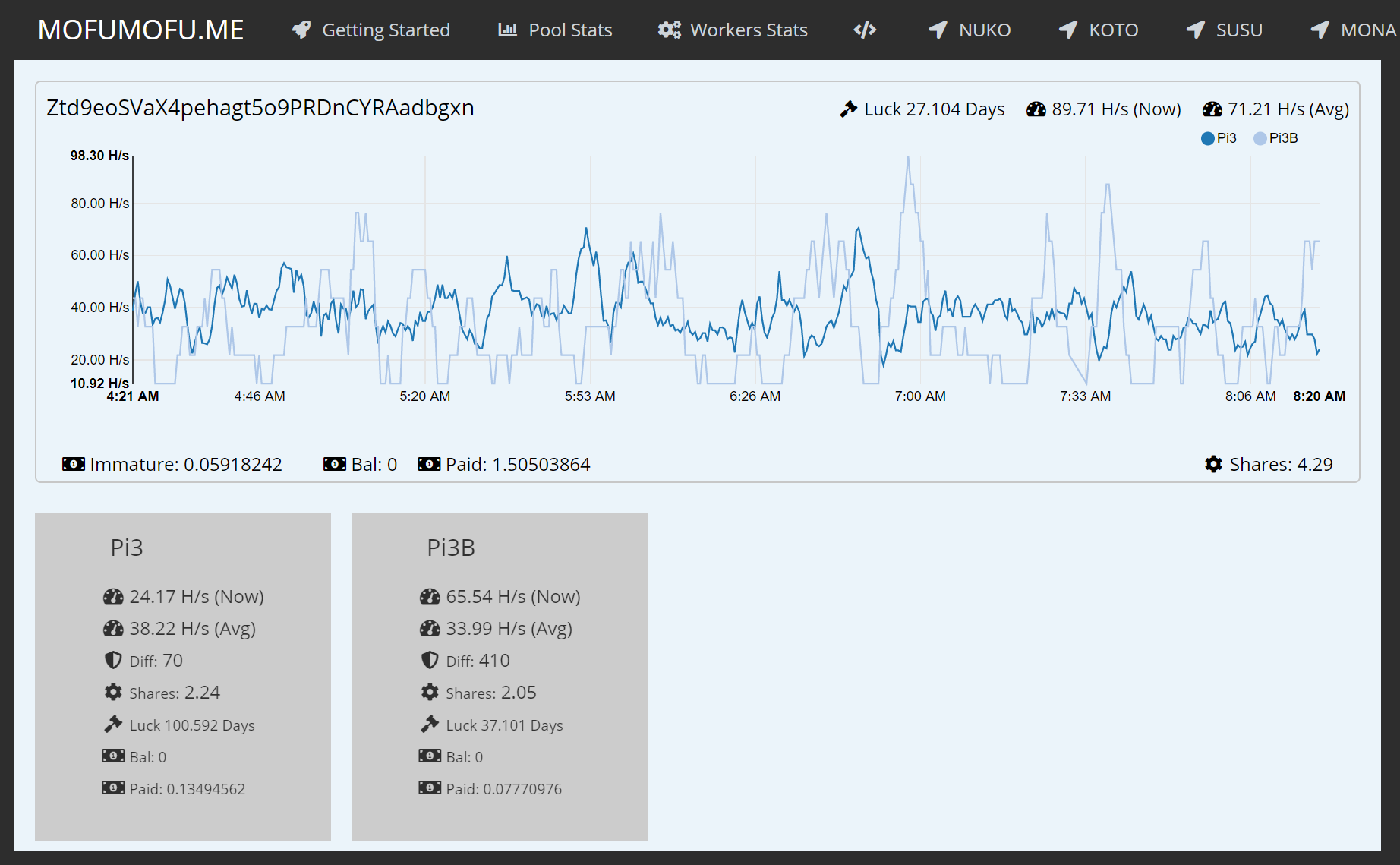Click the money icon beside Paid: 1.50503864
Screen dimensions: 1400x865
pyautogui.click(x=431, y=464)
